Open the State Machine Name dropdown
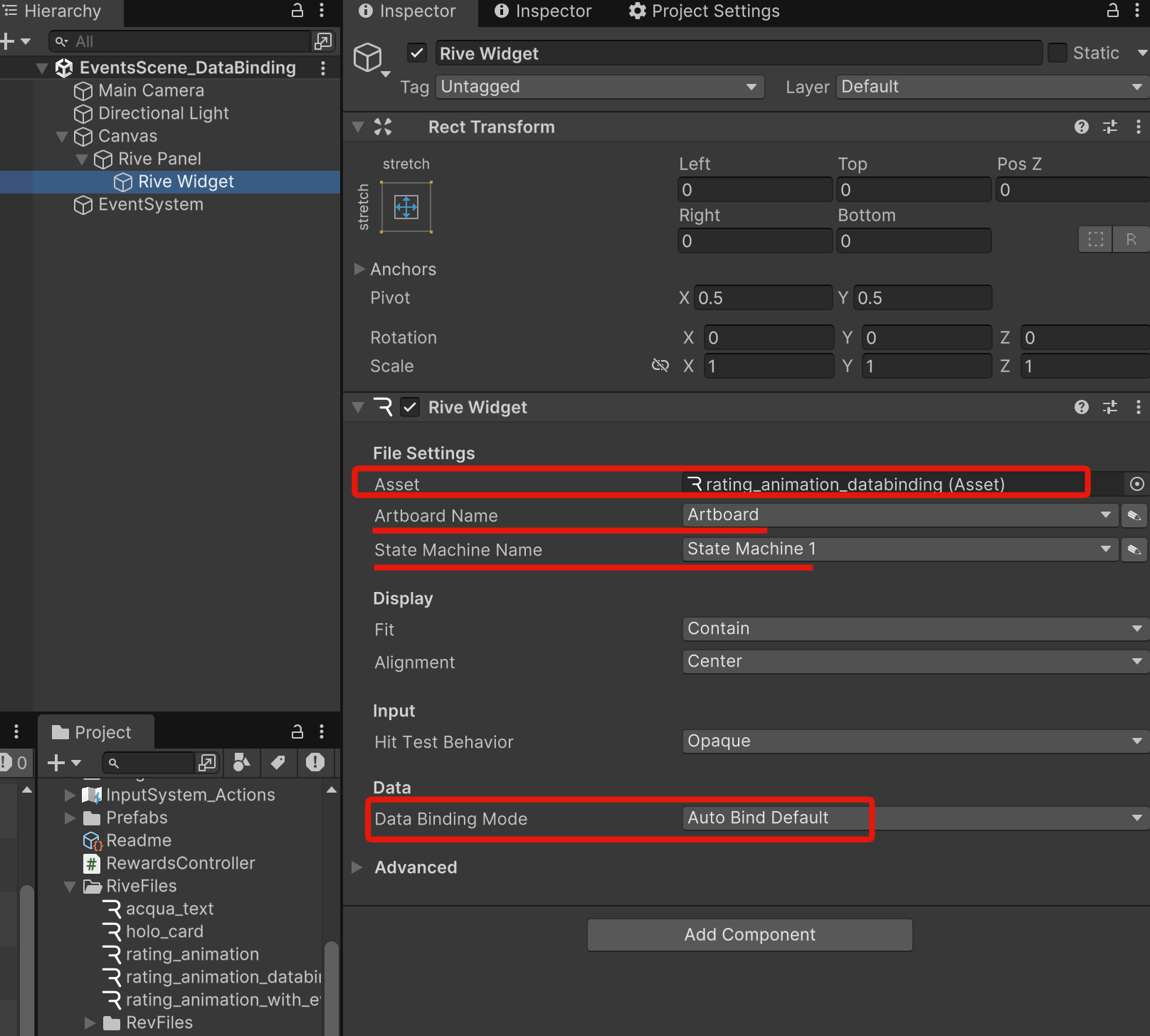 (900, 549)
